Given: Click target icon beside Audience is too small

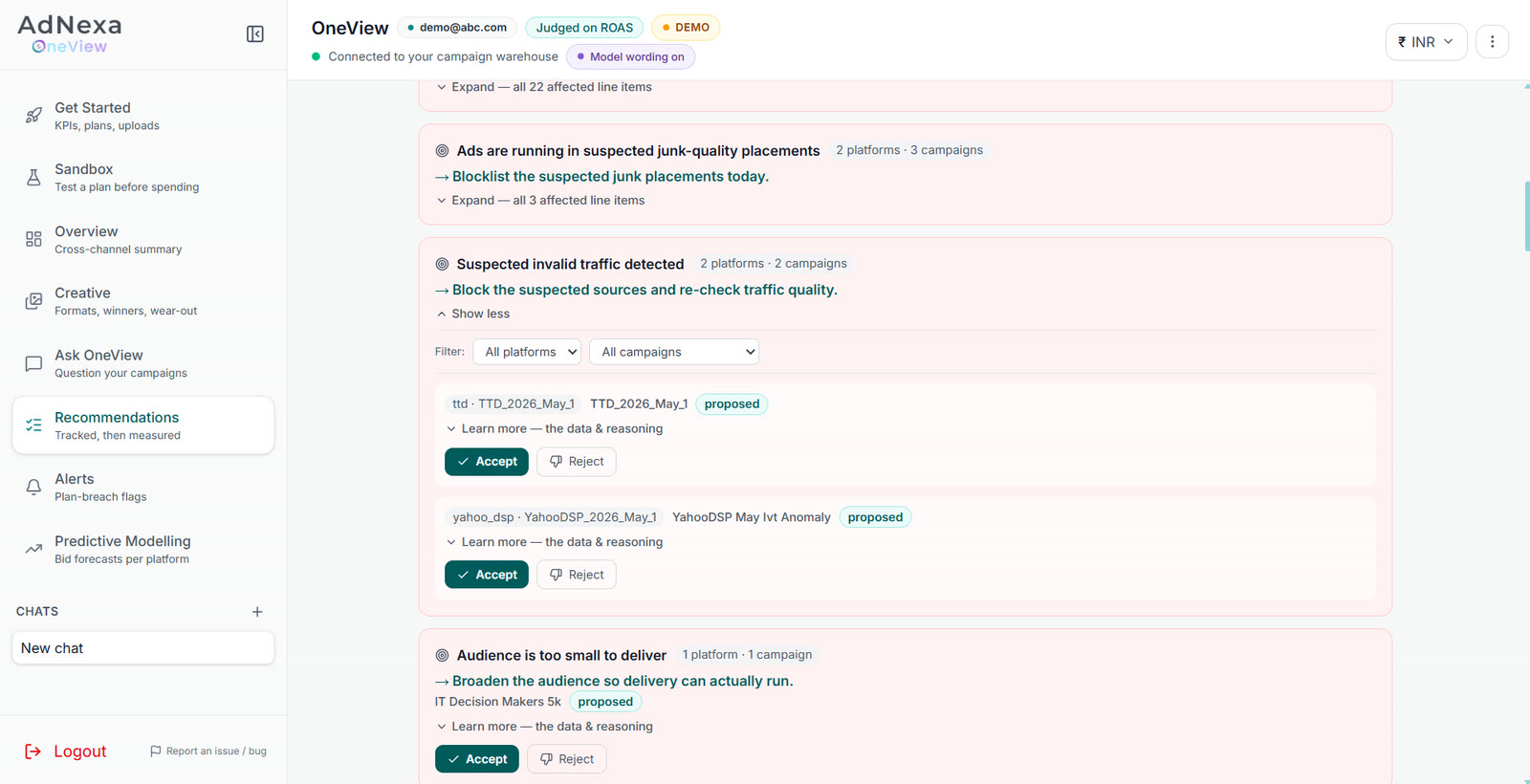Looking at the screenshot, I should (x=442, y=655).
